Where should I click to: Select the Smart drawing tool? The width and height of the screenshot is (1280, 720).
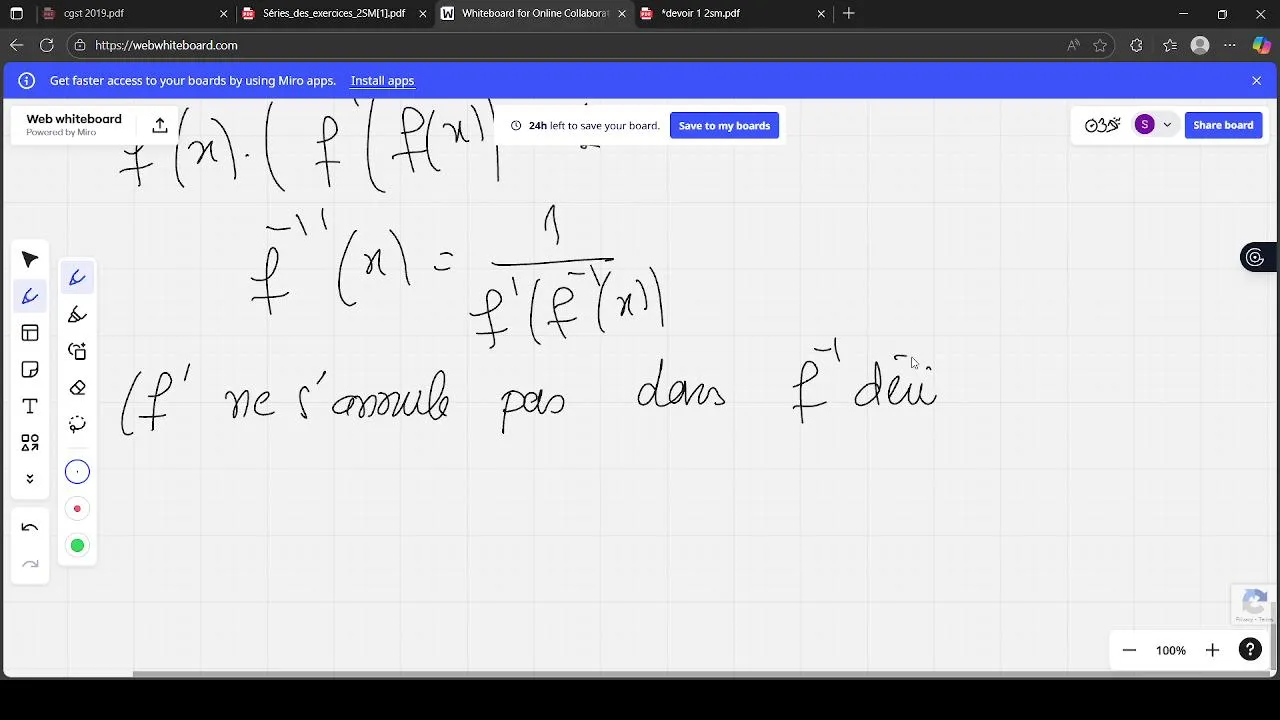click(77, 351)
